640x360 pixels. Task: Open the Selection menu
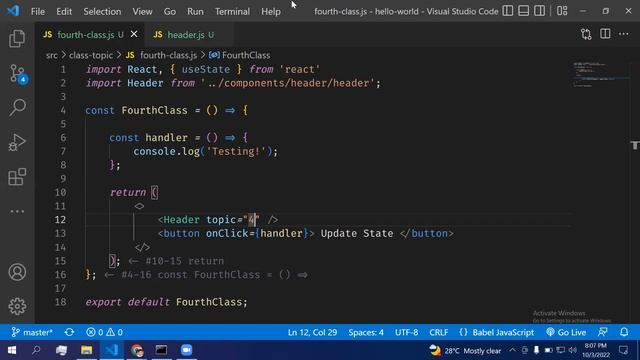[102, 11]
